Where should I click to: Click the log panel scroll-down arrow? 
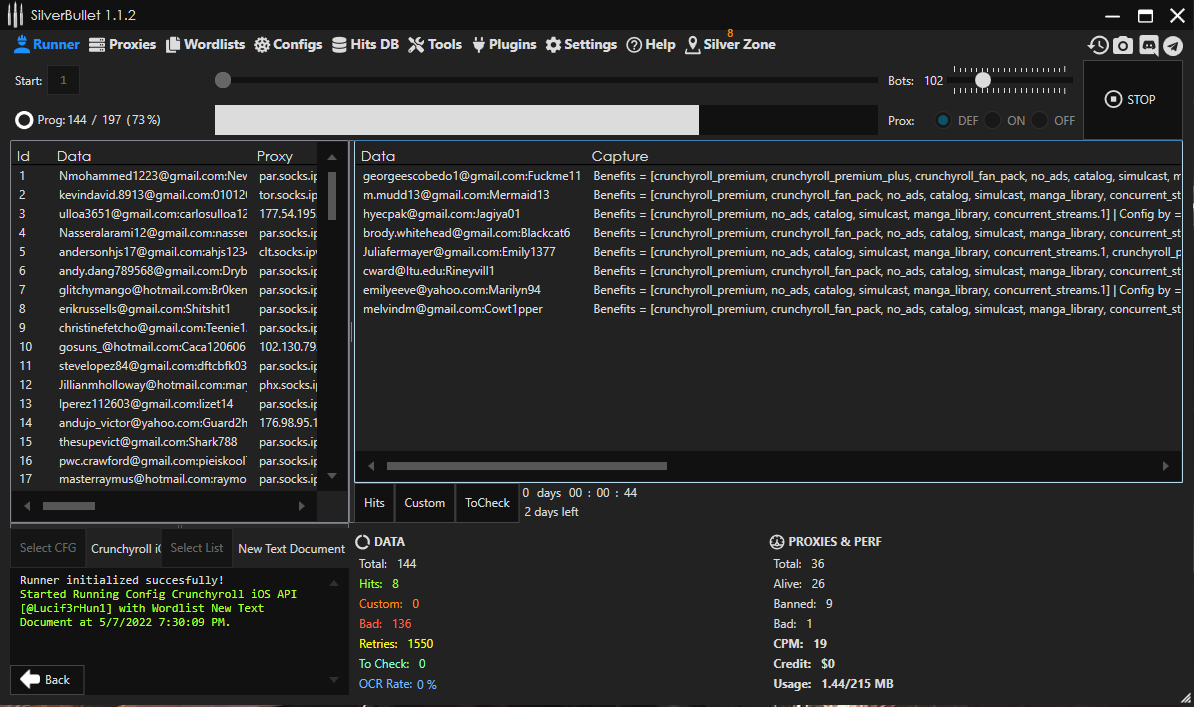click(x=334, y=680)
